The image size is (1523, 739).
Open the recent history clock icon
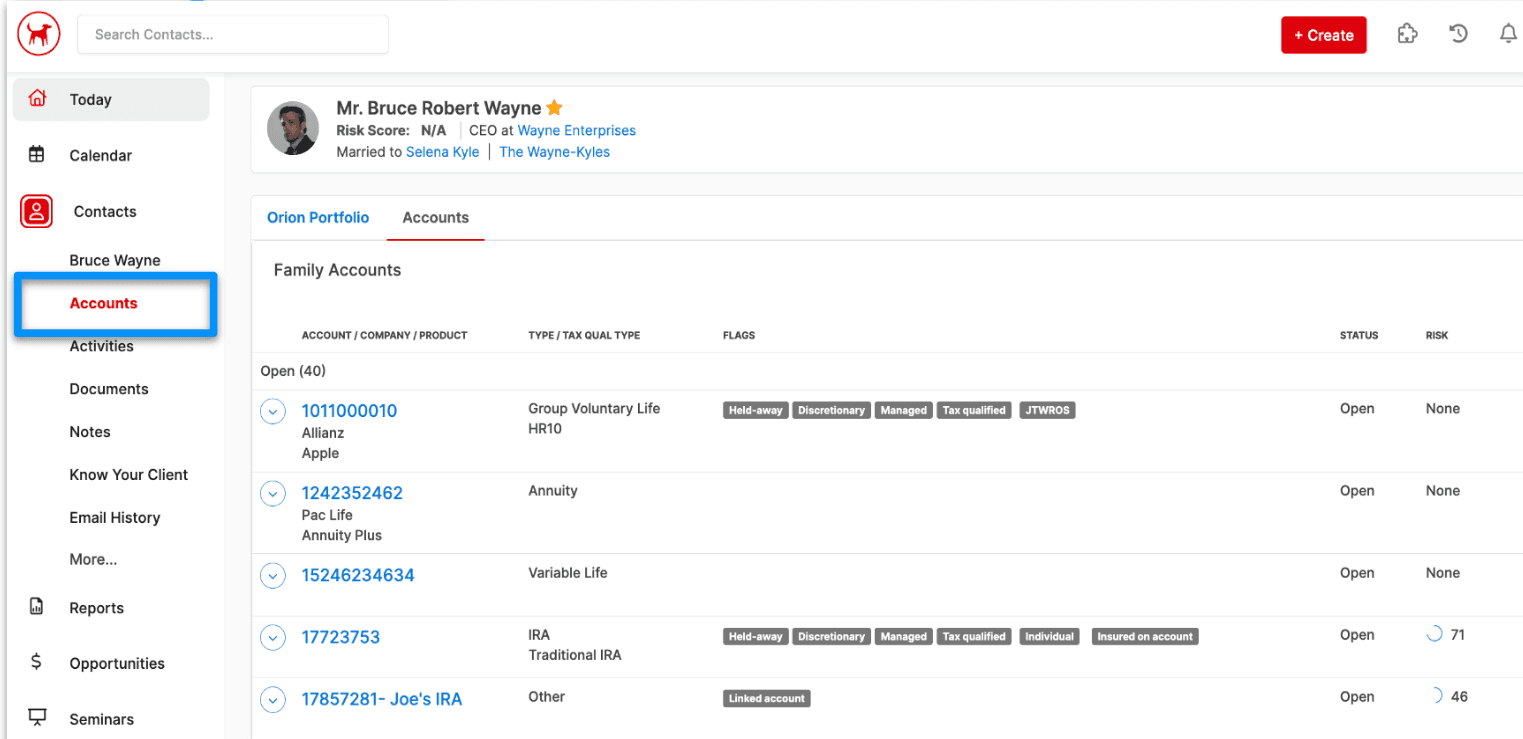[x=1459, y=34]
